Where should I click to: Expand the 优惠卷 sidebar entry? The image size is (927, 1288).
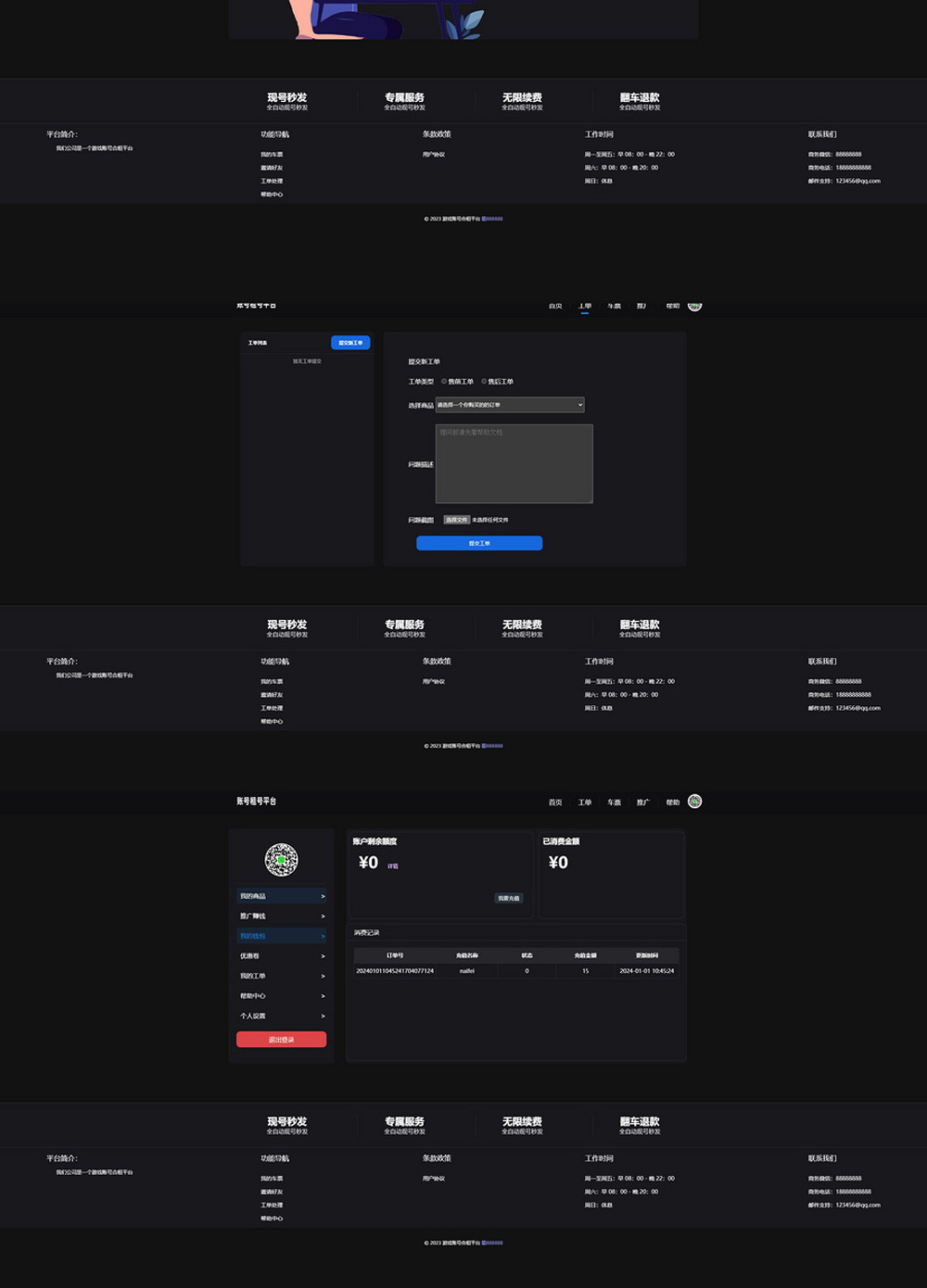coord(281,956)
